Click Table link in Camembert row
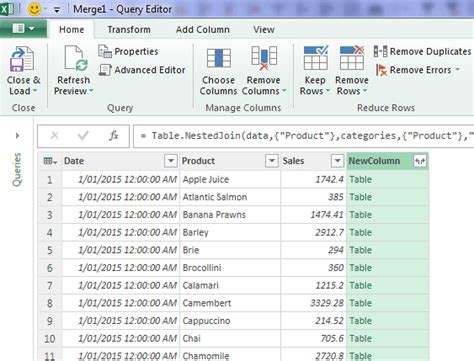 360,303
